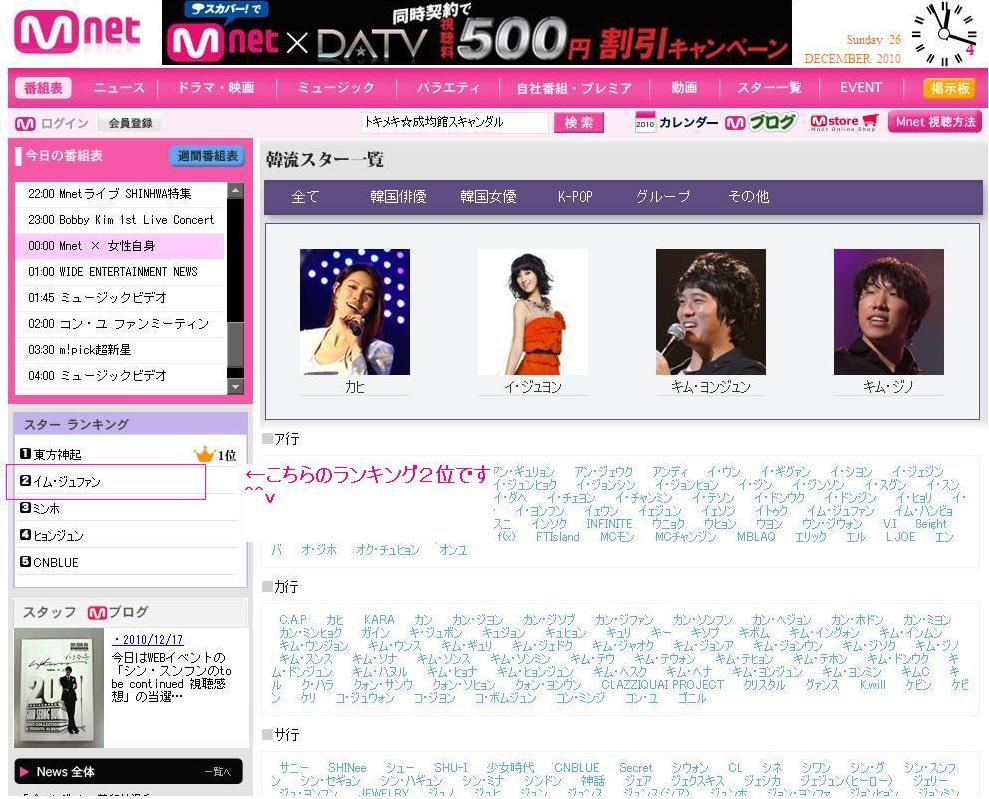
Task: Open ranking number 1 東方神起
Action: (x=57, y=455)
